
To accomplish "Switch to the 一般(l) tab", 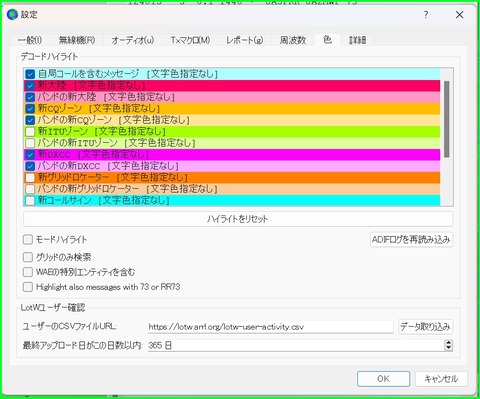I will (x=30, y=40).
